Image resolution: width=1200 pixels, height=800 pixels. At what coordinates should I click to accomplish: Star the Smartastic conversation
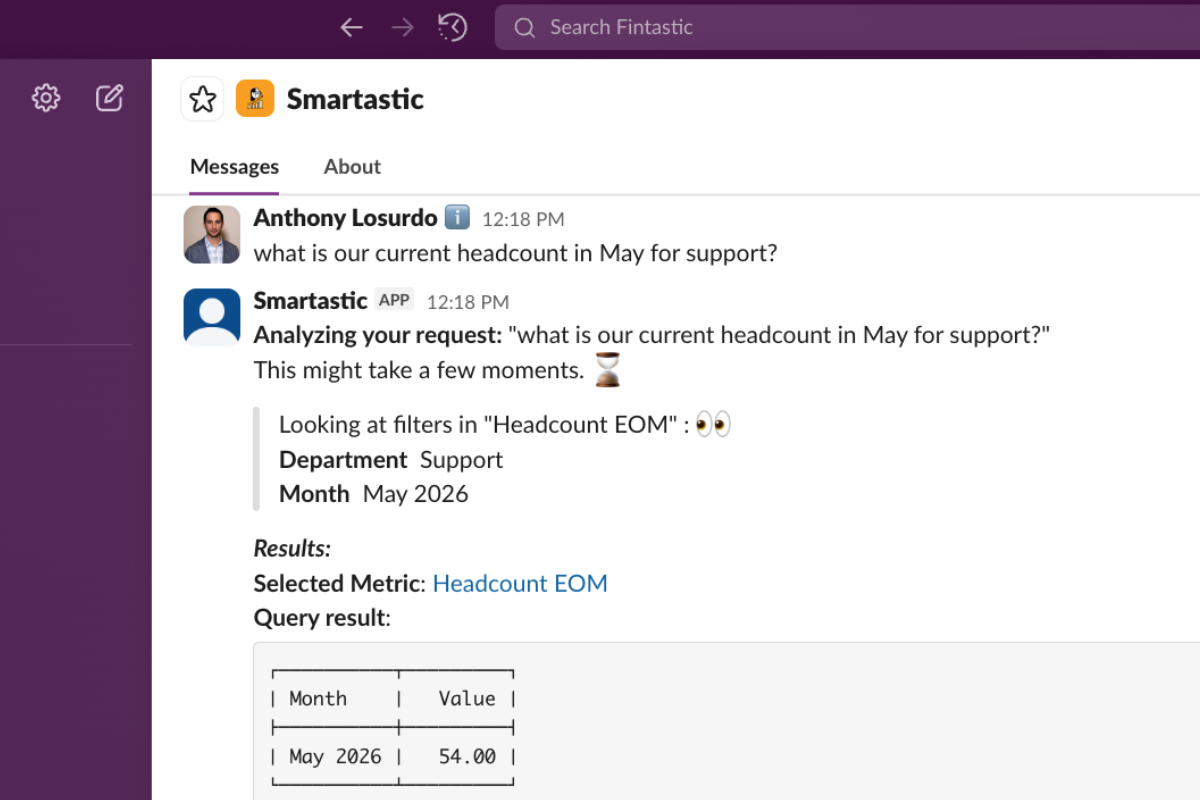coord(202,98)
